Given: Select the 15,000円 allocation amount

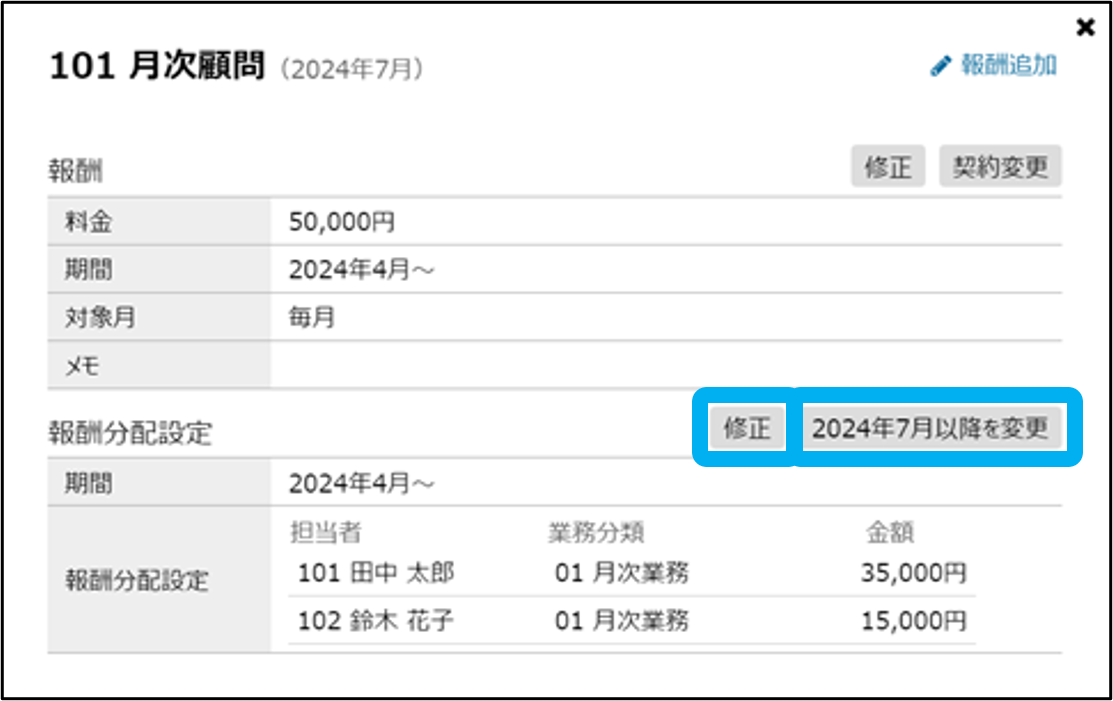Looking at the screenshot, I should (913, 621).
